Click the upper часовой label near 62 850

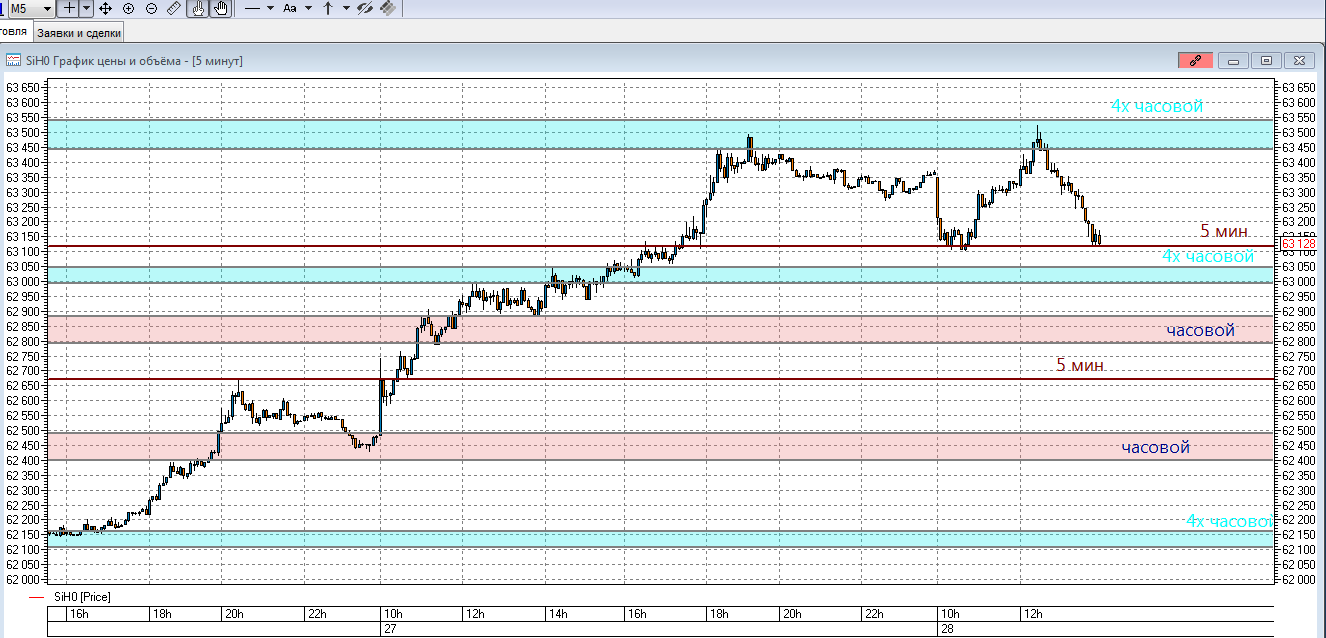1200,330
